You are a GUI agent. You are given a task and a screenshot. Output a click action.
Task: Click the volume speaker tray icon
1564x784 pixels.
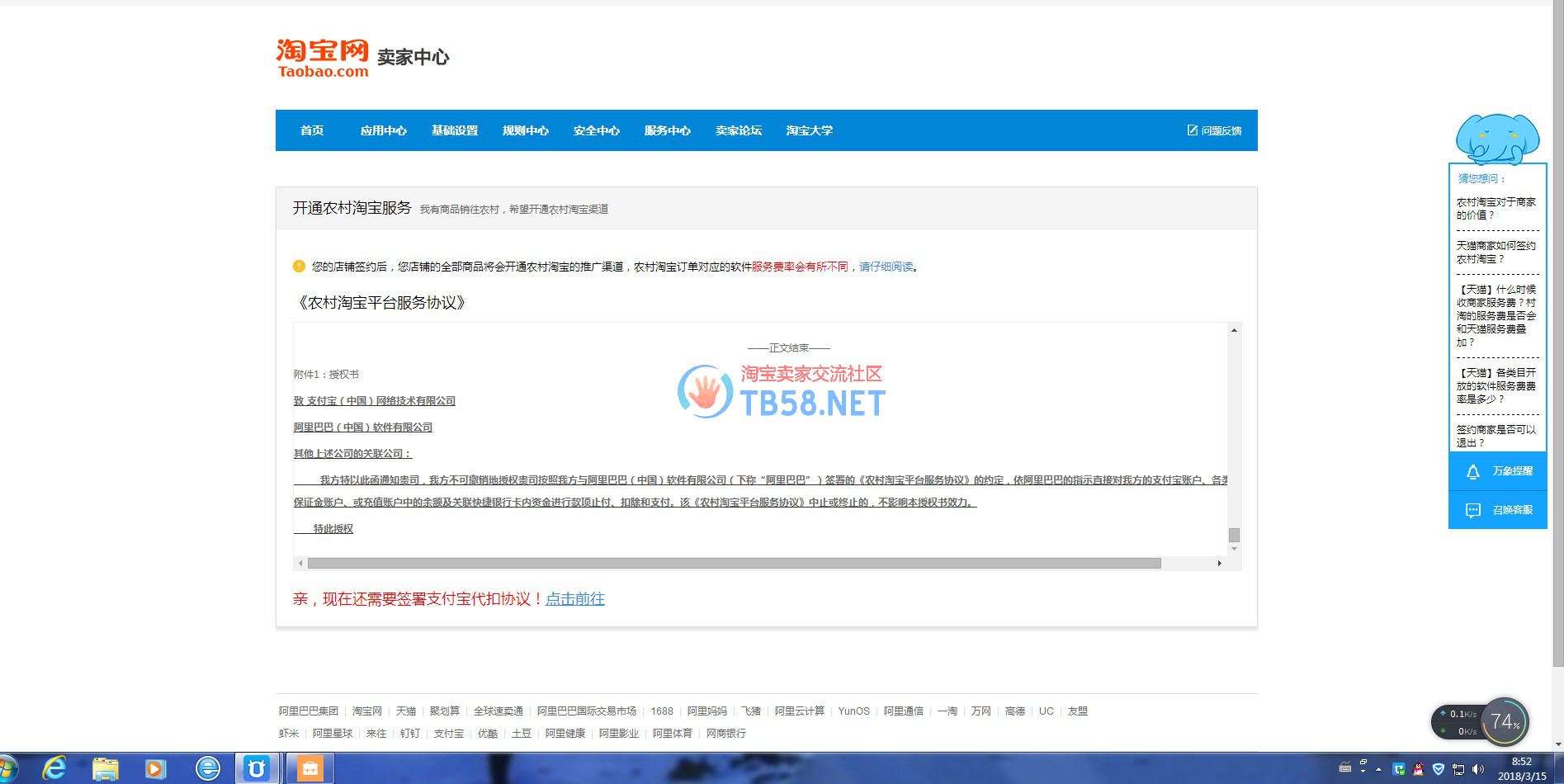tap(1478, 769)
